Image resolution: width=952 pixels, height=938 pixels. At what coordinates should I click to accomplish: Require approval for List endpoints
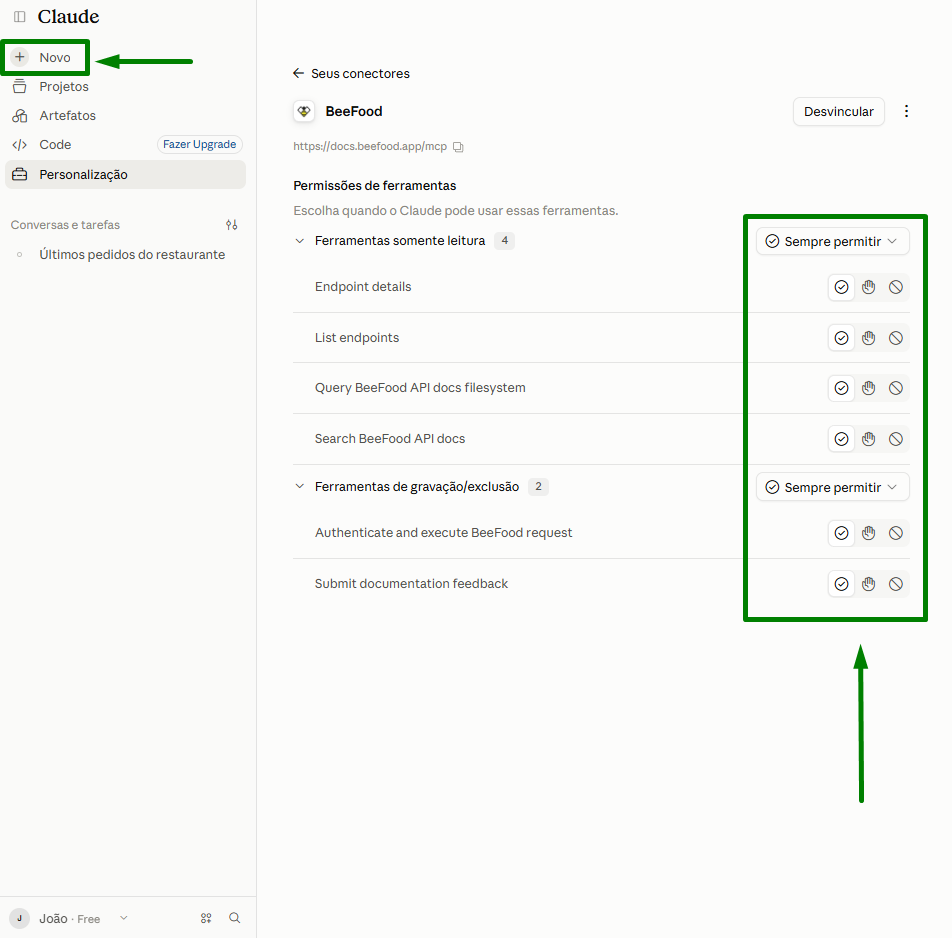(868, 338)
